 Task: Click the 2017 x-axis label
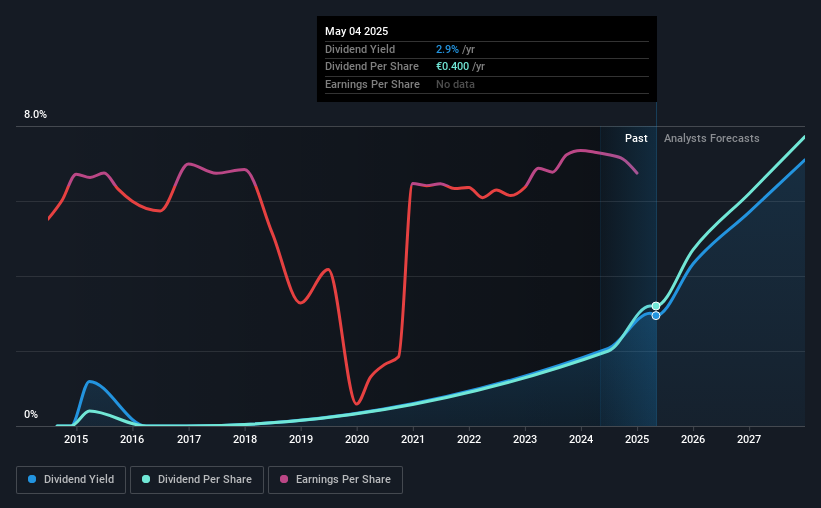pyautogui.click(x=188, y=439)
